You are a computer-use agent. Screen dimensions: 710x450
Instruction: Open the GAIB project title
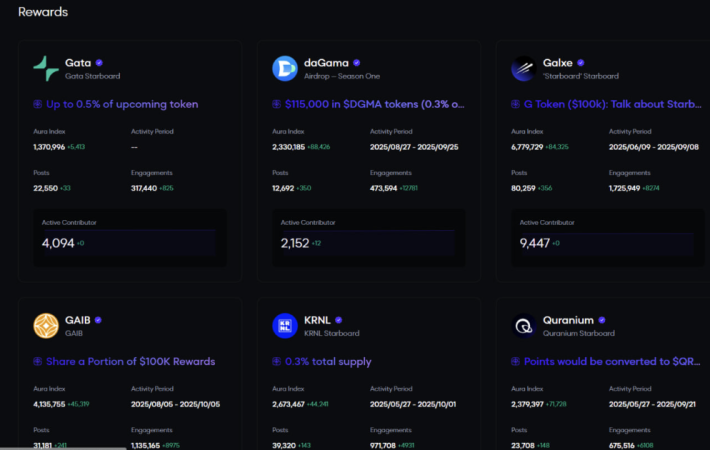click(x=77, y=320)
